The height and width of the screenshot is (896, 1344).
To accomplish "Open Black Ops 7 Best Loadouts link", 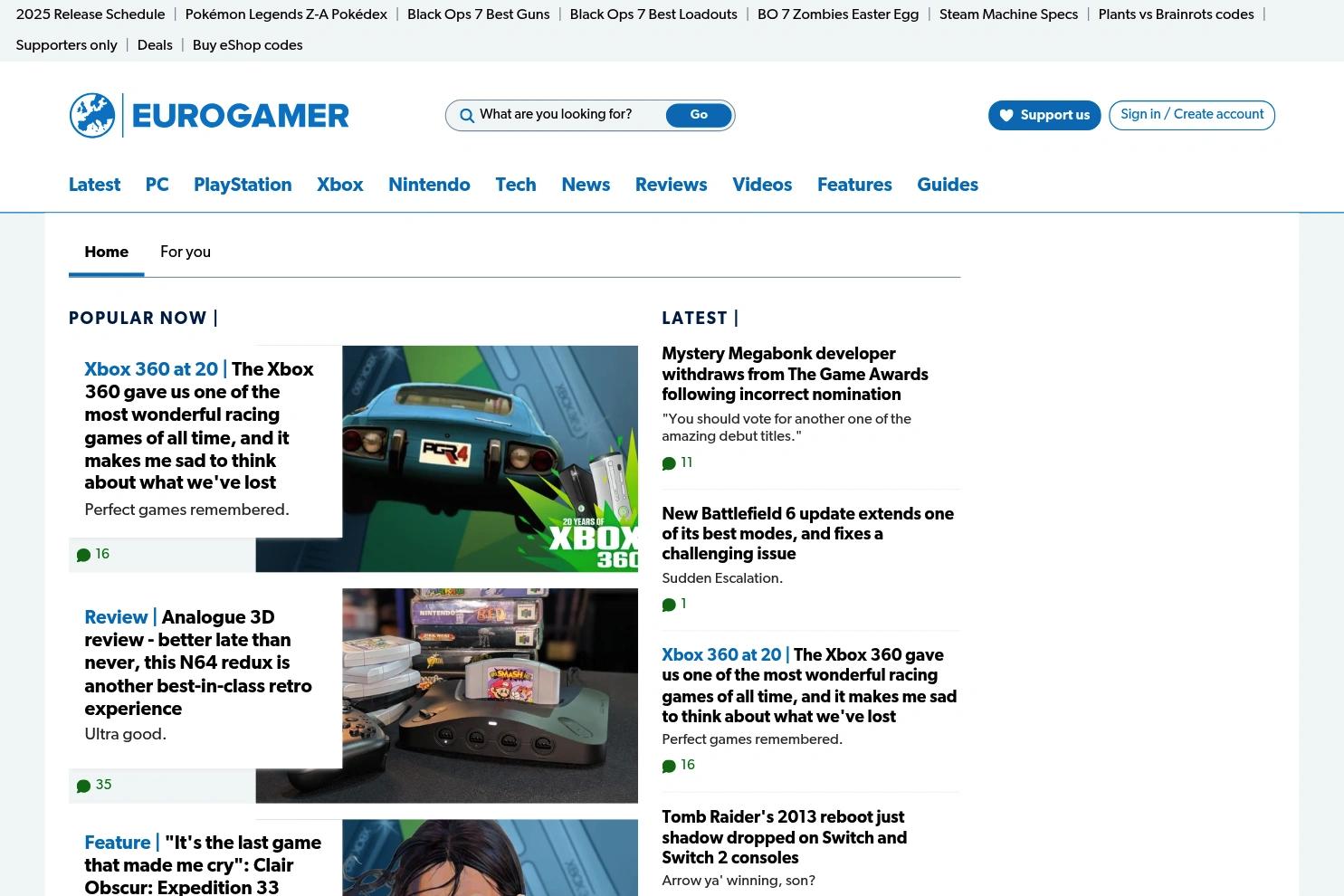I will point(653,14).
